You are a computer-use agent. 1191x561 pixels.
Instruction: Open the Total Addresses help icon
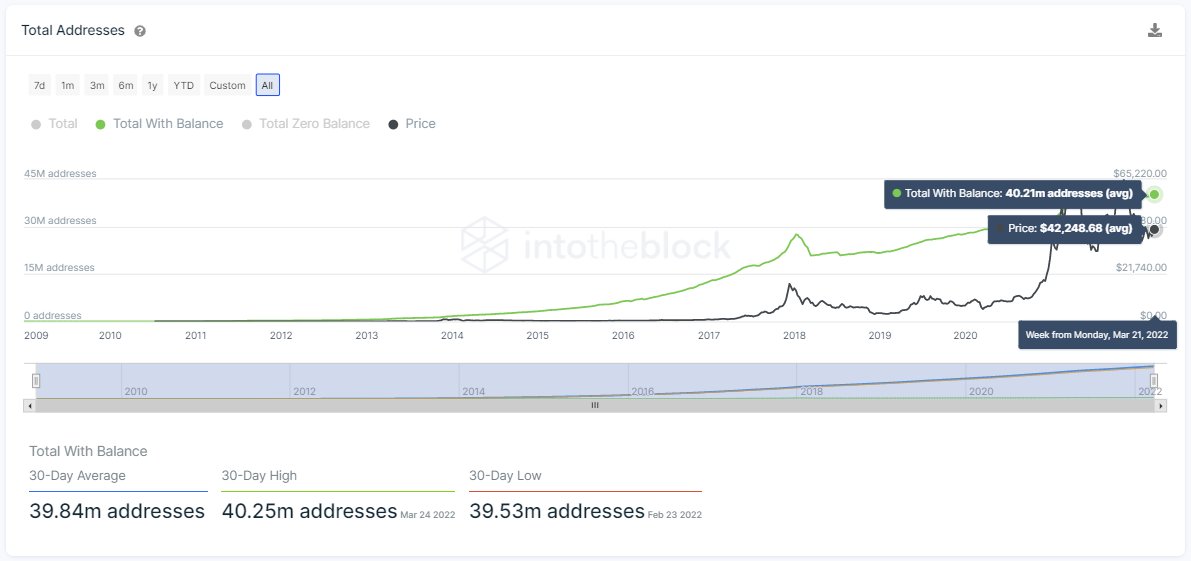(x=140, y=31)
